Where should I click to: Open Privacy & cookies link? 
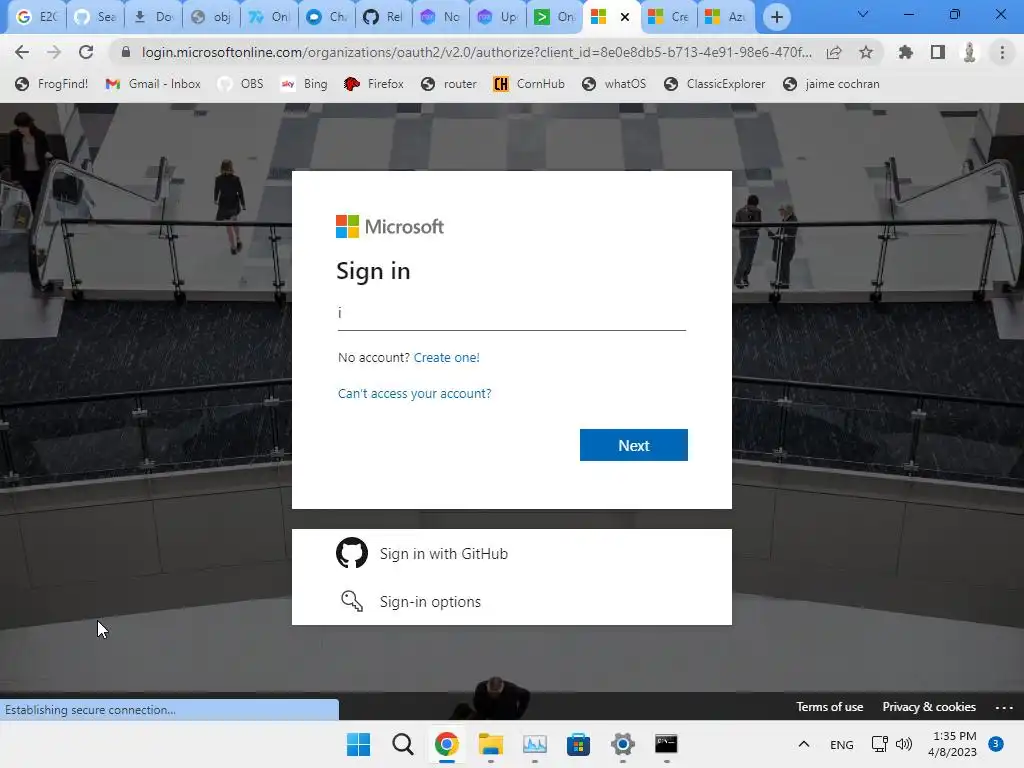click(x=929, y=707)
